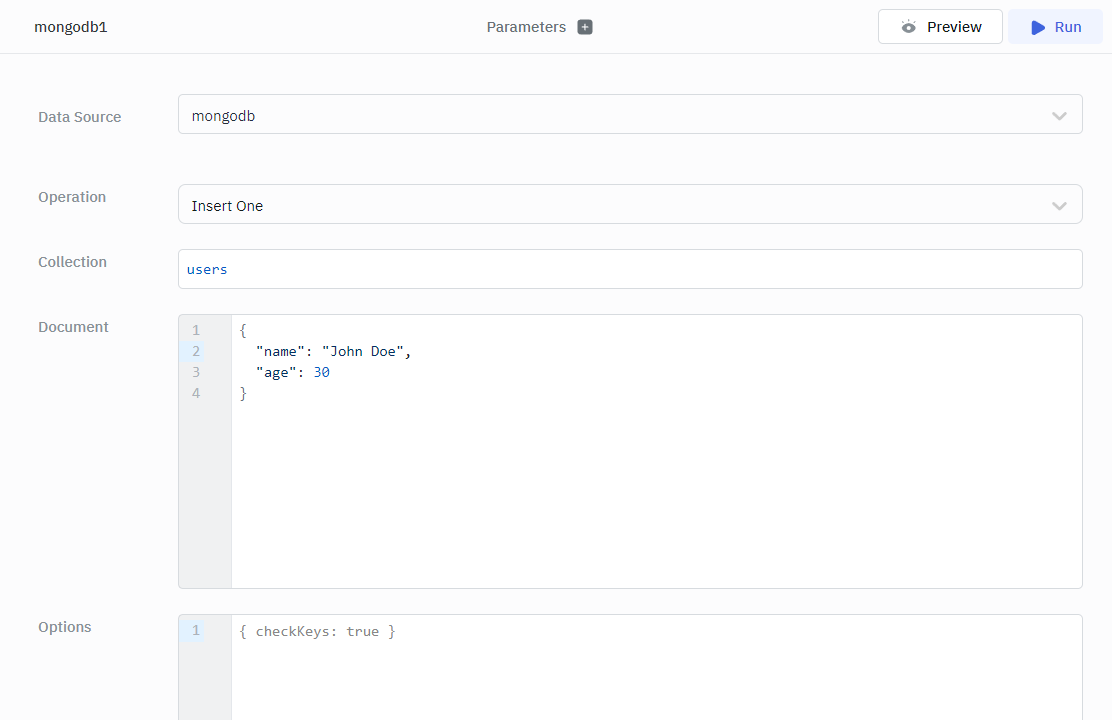Click the query name mongodb1

click(x=71, y=27)
